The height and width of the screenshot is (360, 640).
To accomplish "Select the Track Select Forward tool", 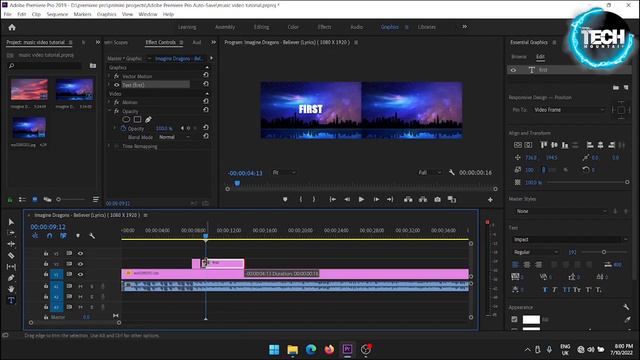I will click(11, 233).
